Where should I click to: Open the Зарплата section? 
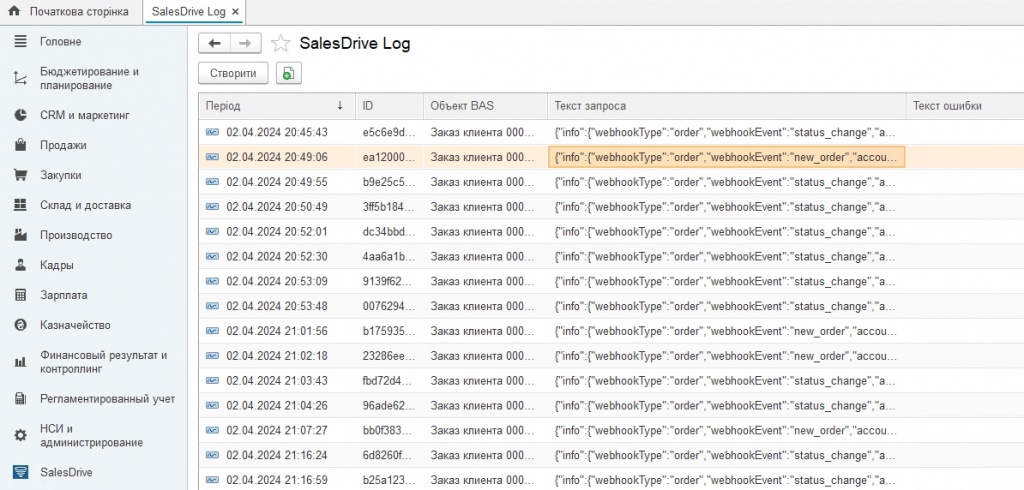(63, 295)
